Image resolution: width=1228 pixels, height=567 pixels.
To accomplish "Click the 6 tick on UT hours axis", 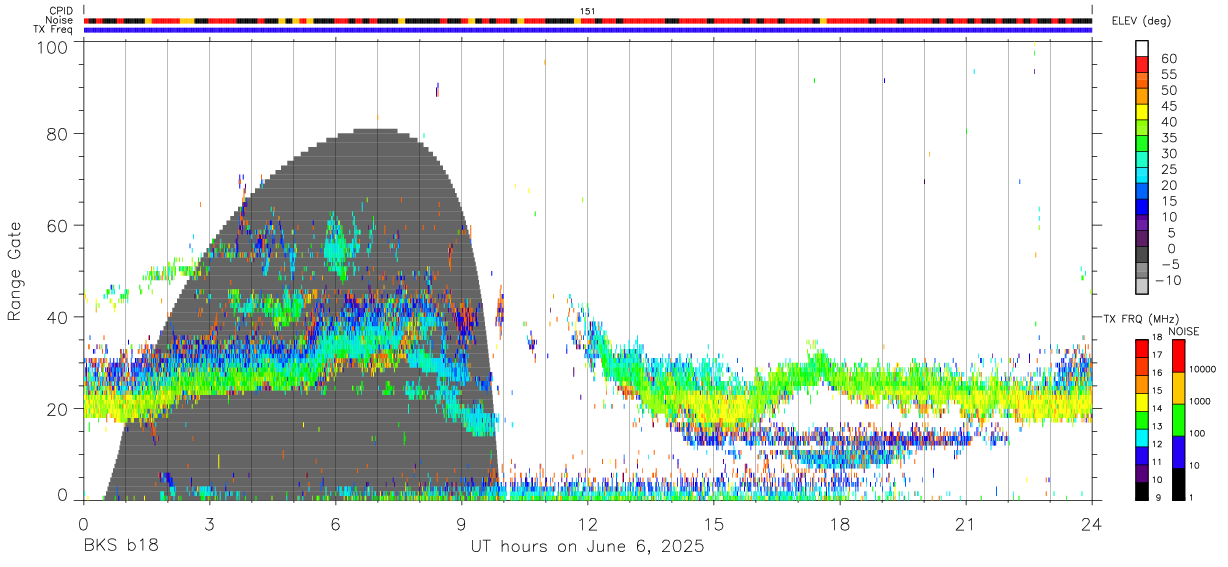I will point(335,524).
